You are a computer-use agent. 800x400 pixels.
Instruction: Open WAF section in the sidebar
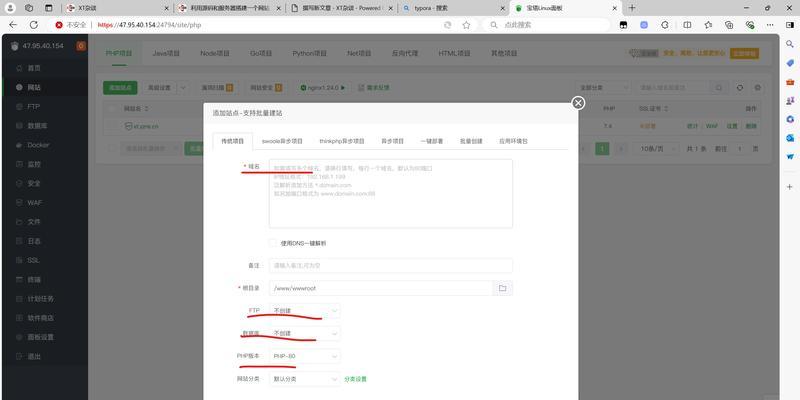point(34,202)
